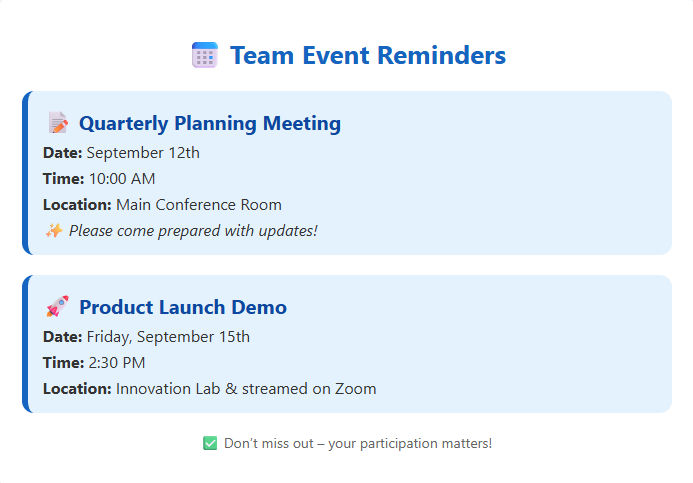
Task: Click the blue left border of planning card
Action: click(x=25, y=173)
